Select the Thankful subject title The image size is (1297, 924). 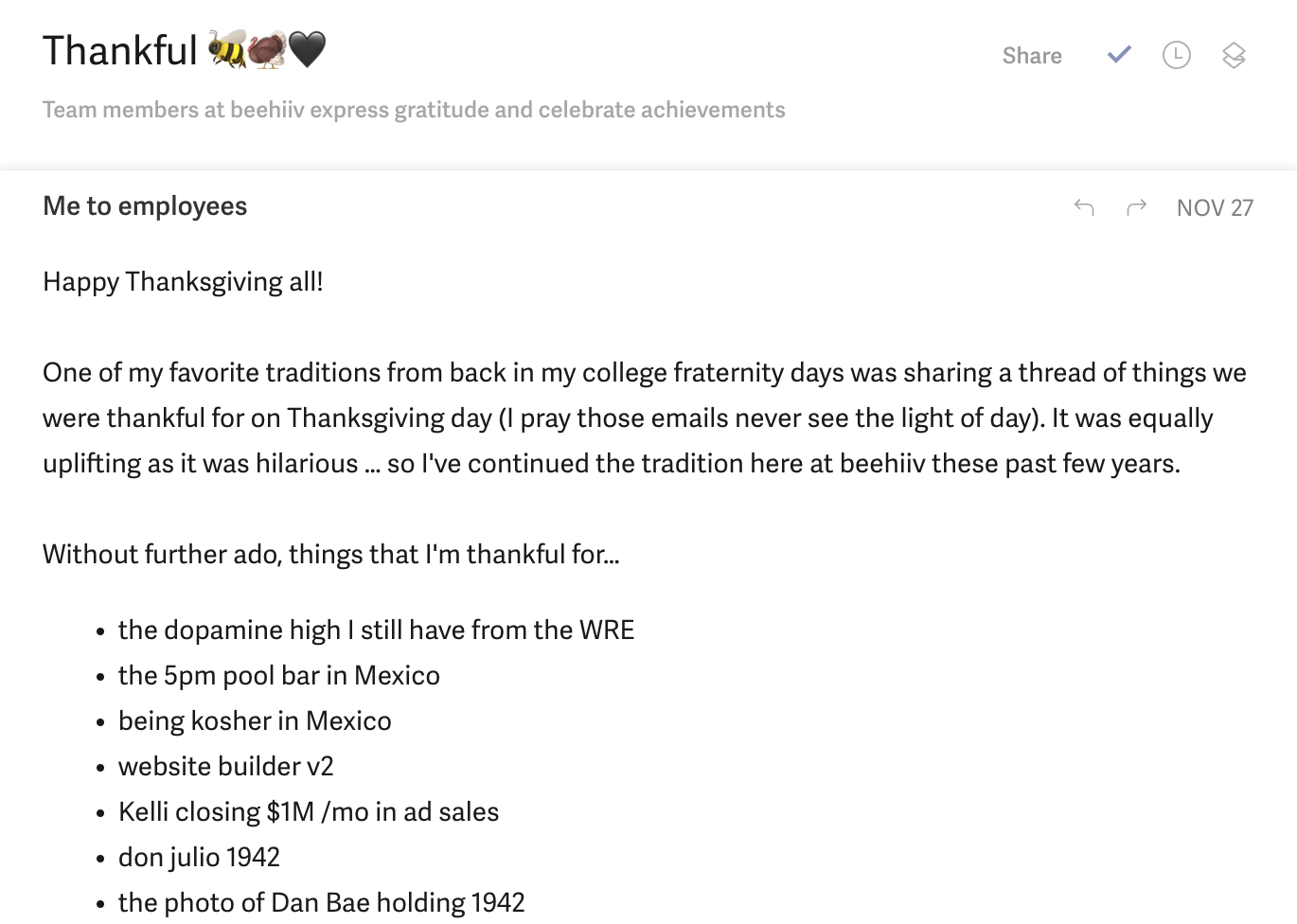(x=120, y=50)
